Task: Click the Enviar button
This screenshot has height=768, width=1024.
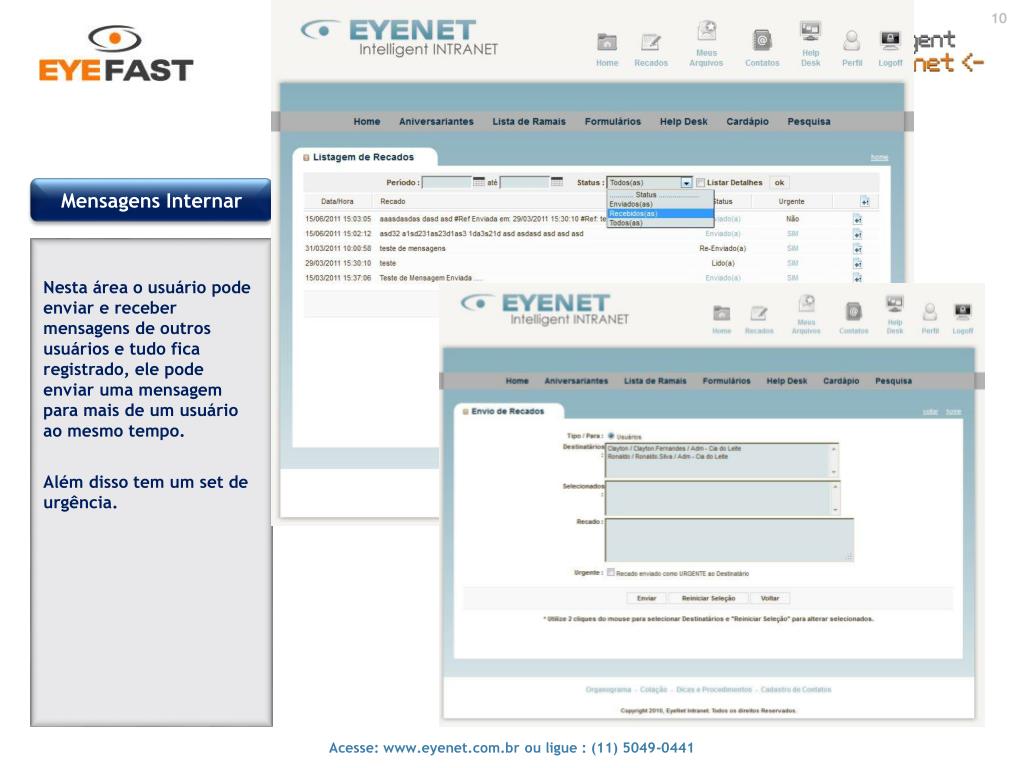Action: [647, 598]
